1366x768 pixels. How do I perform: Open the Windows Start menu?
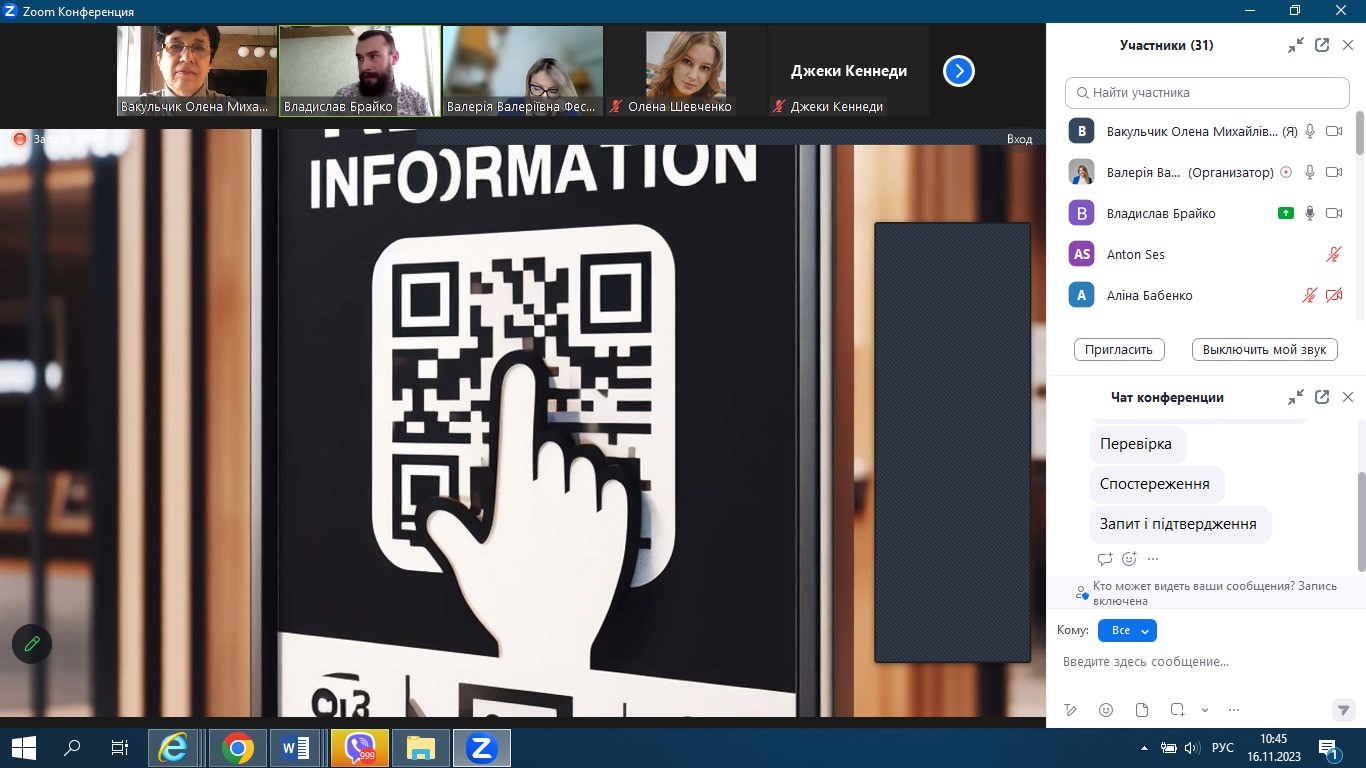(x=24, y=747)
